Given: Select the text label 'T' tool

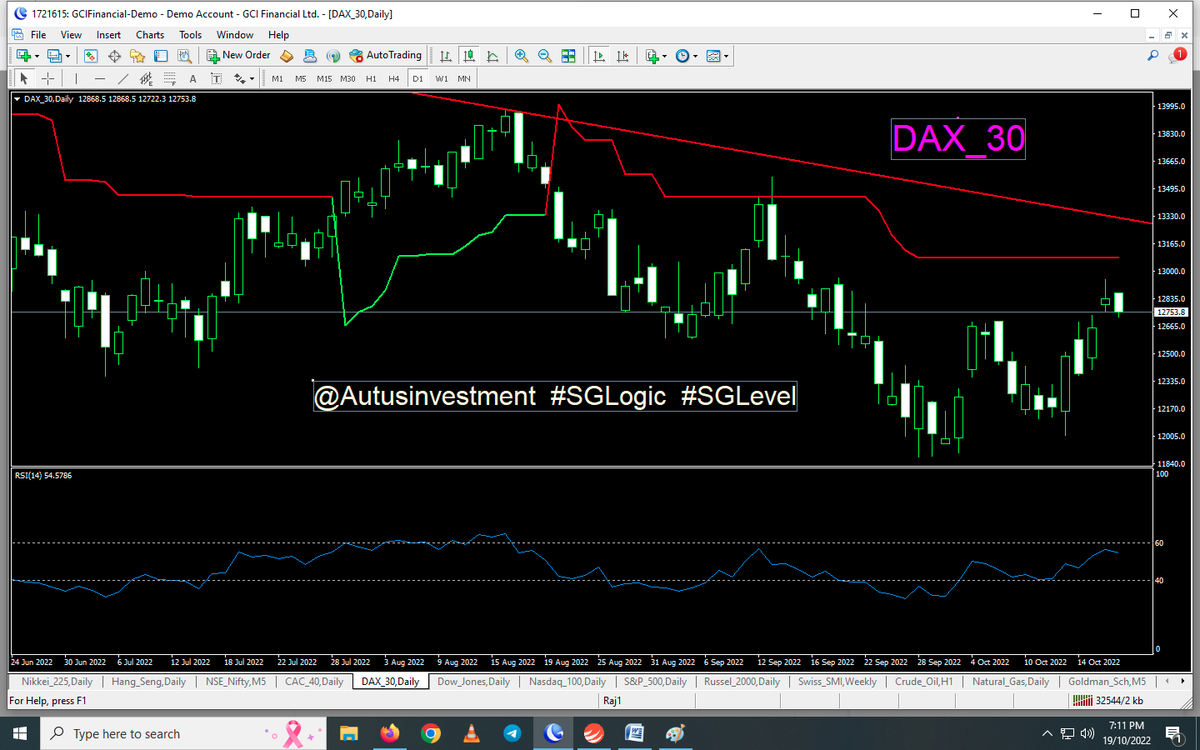Looking at the screenshot, I should 216,78.
